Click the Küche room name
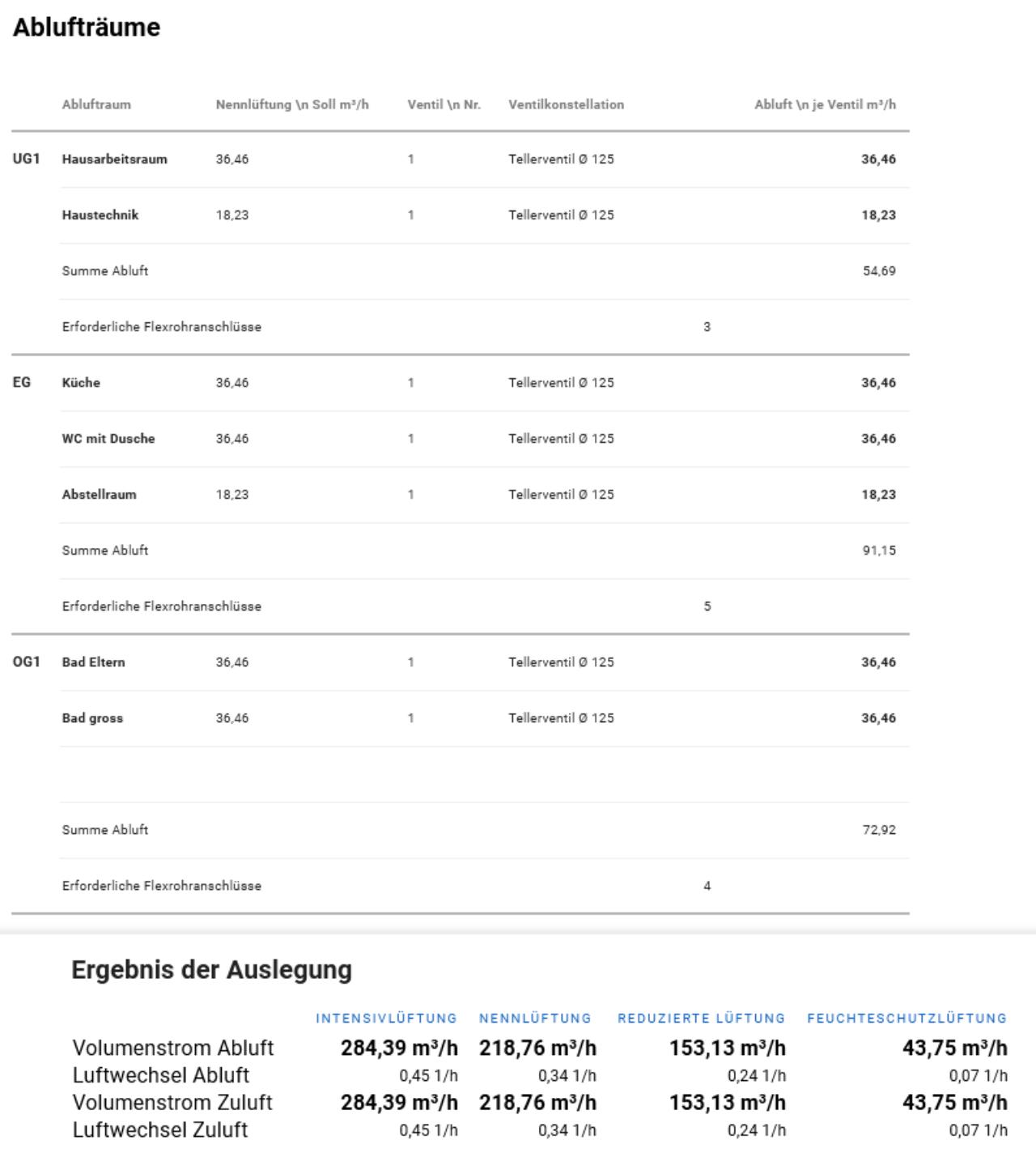1036x1153 pixels. (x=81, y=383)
